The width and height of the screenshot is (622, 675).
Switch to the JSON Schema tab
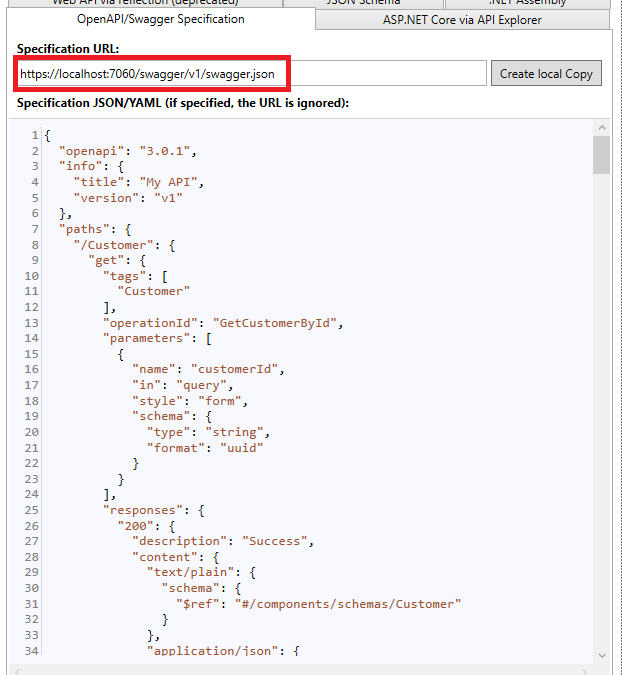coord(364,3)
